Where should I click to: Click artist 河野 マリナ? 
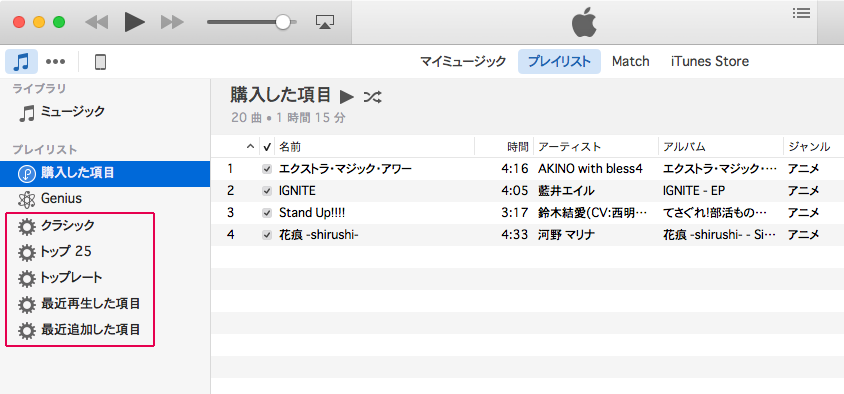tap(567, 235)
